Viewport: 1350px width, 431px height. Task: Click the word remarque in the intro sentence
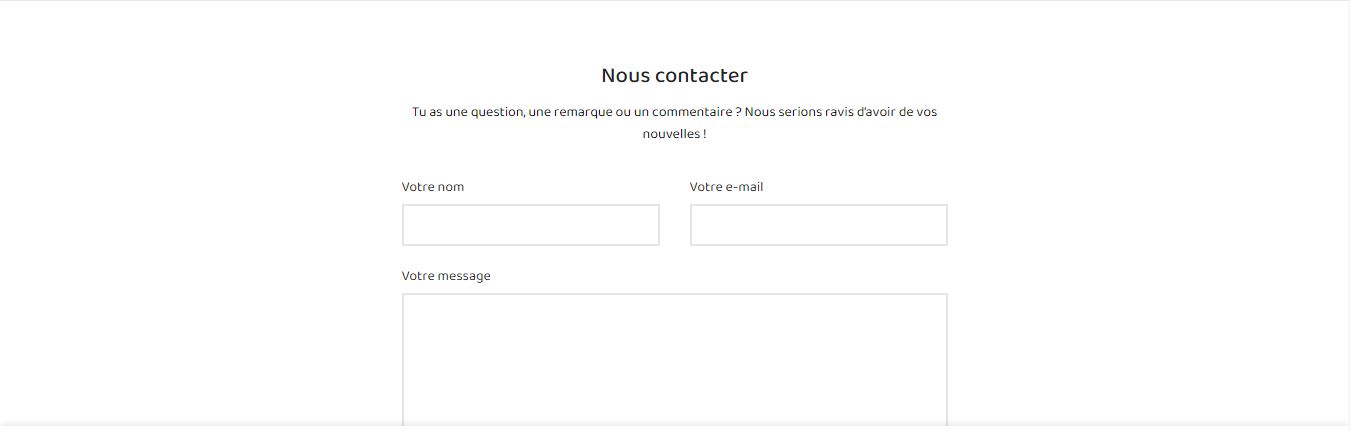coord(583,112)
